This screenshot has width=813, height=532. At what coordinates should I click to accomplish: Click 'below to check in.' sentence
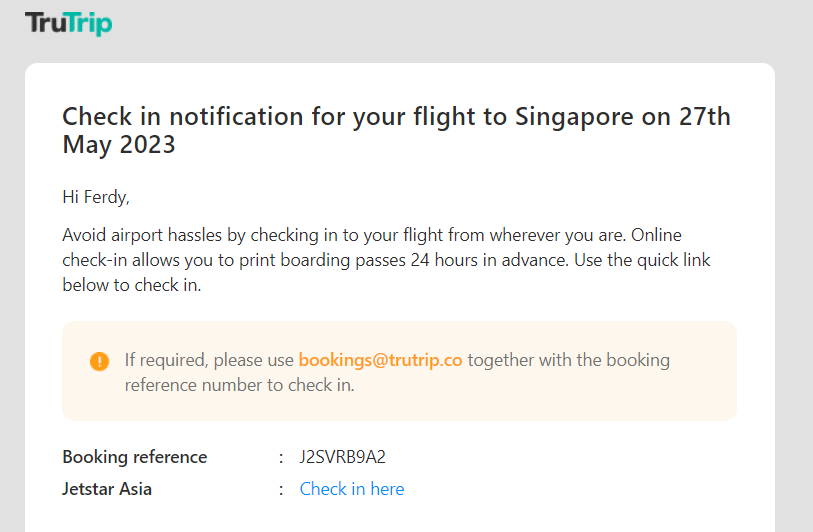132,285
